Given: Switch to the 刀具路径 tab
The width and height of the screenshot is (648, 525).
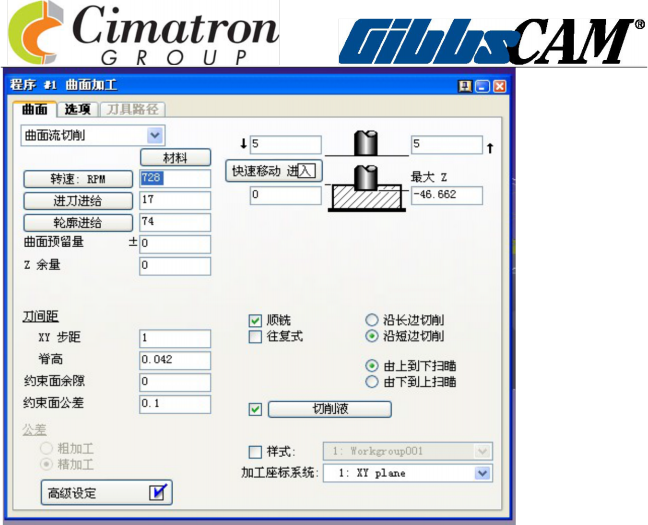Looking at the screenshot, I should pos(133,110).
